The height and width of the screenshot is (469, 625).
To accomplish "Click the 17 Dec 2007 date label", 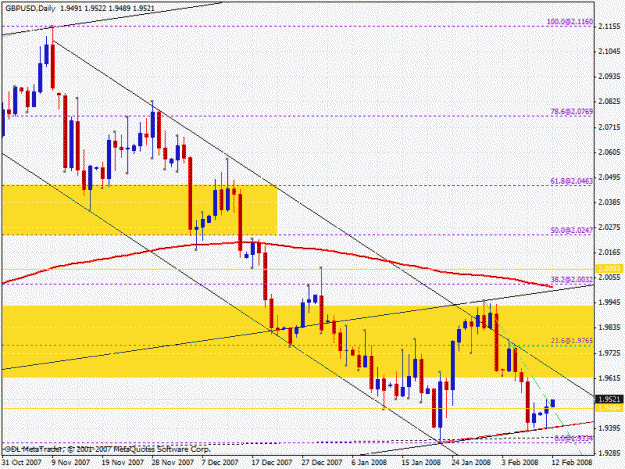I will [x=272, y=463].
